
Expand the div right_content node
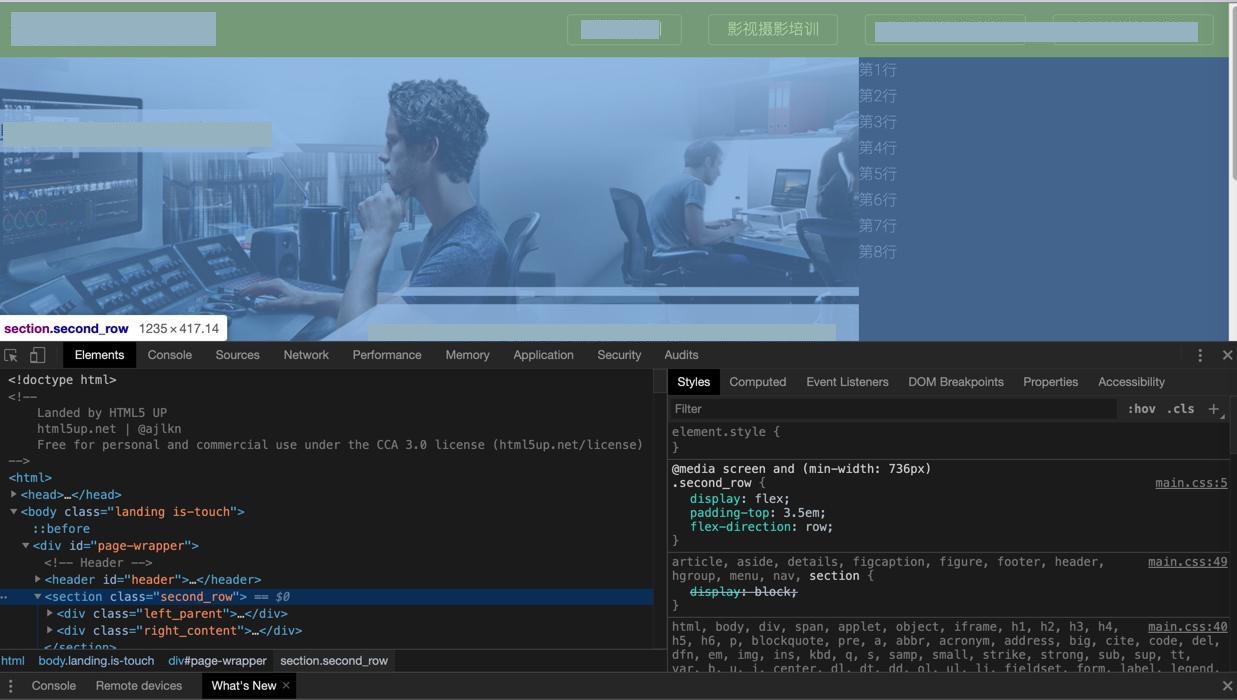coord(50,630)
